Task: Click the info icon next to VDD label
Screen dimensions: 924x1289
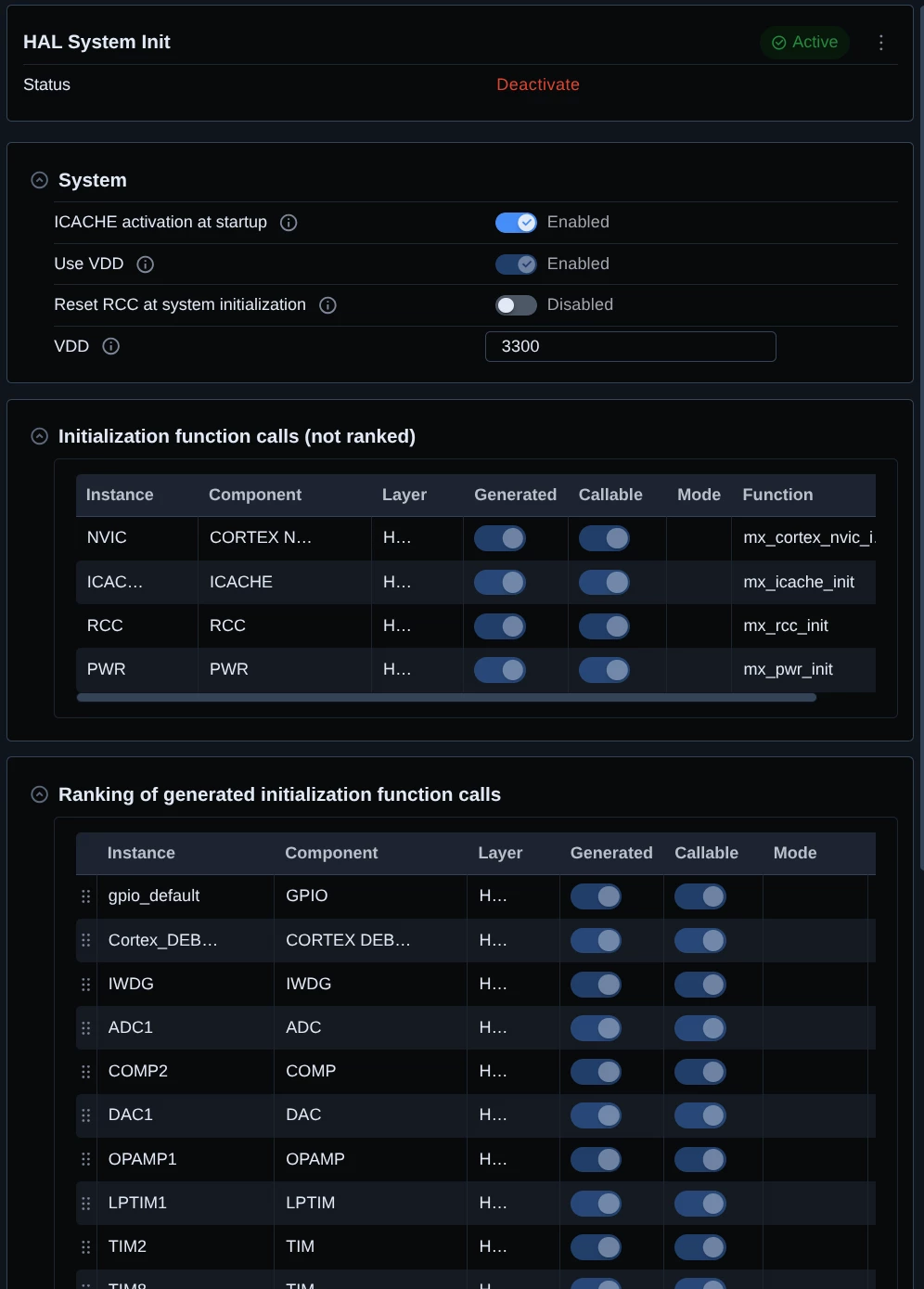Action: (111, 346)
